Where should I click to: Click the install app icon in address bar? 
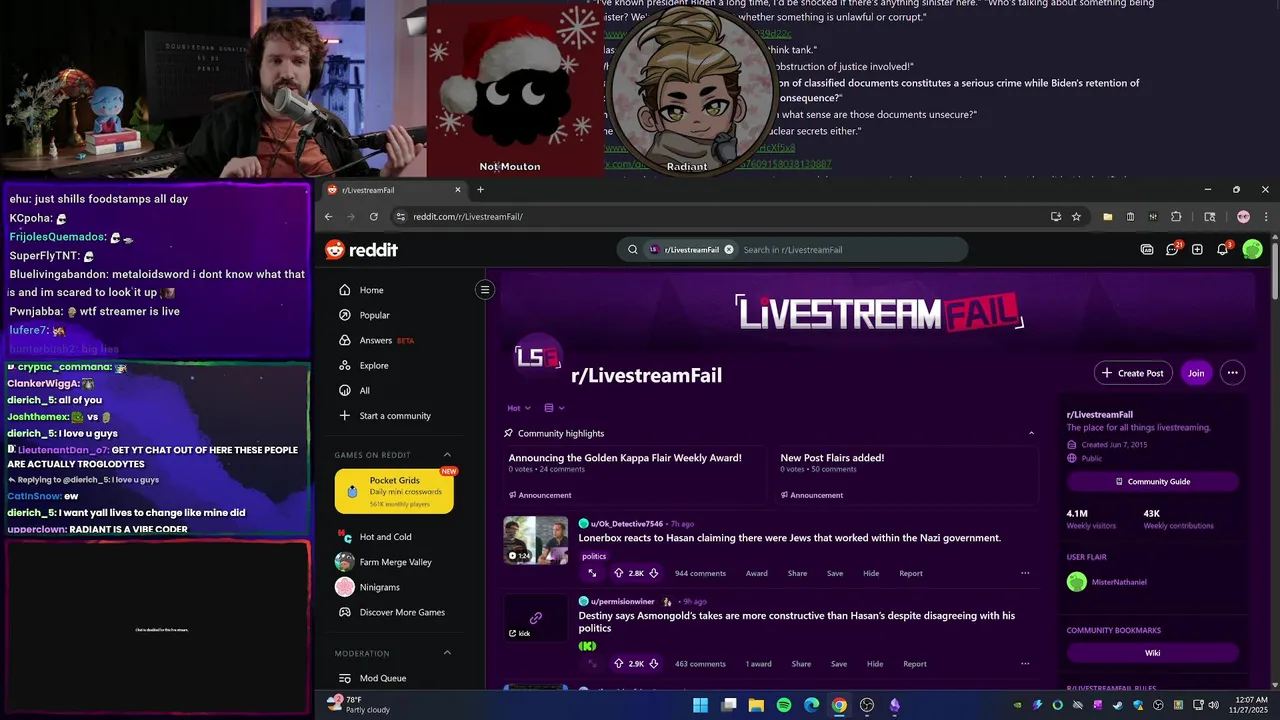point(1055,217)
